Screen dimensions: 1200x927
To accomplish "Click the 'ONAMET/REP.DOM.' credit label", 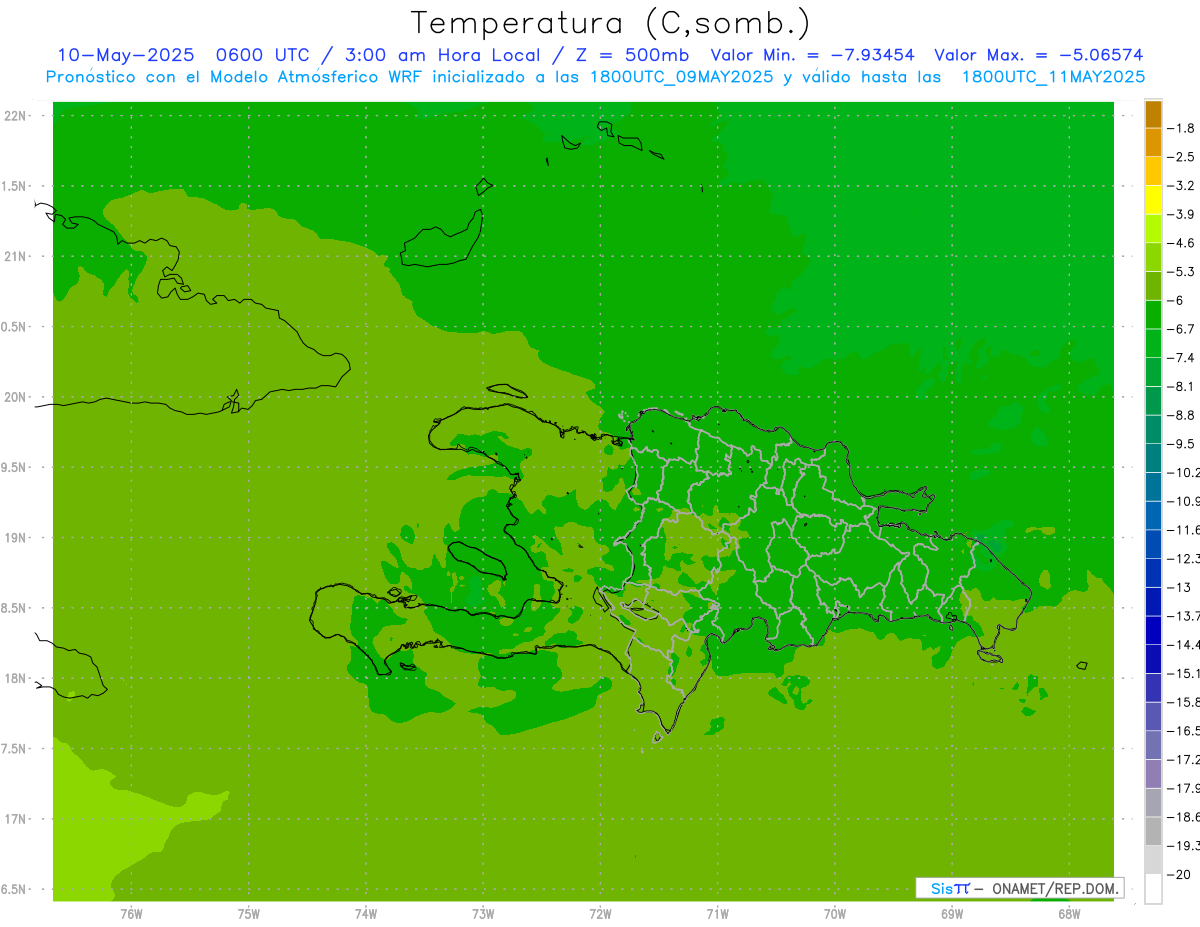I will click(x=1054, y=888).
